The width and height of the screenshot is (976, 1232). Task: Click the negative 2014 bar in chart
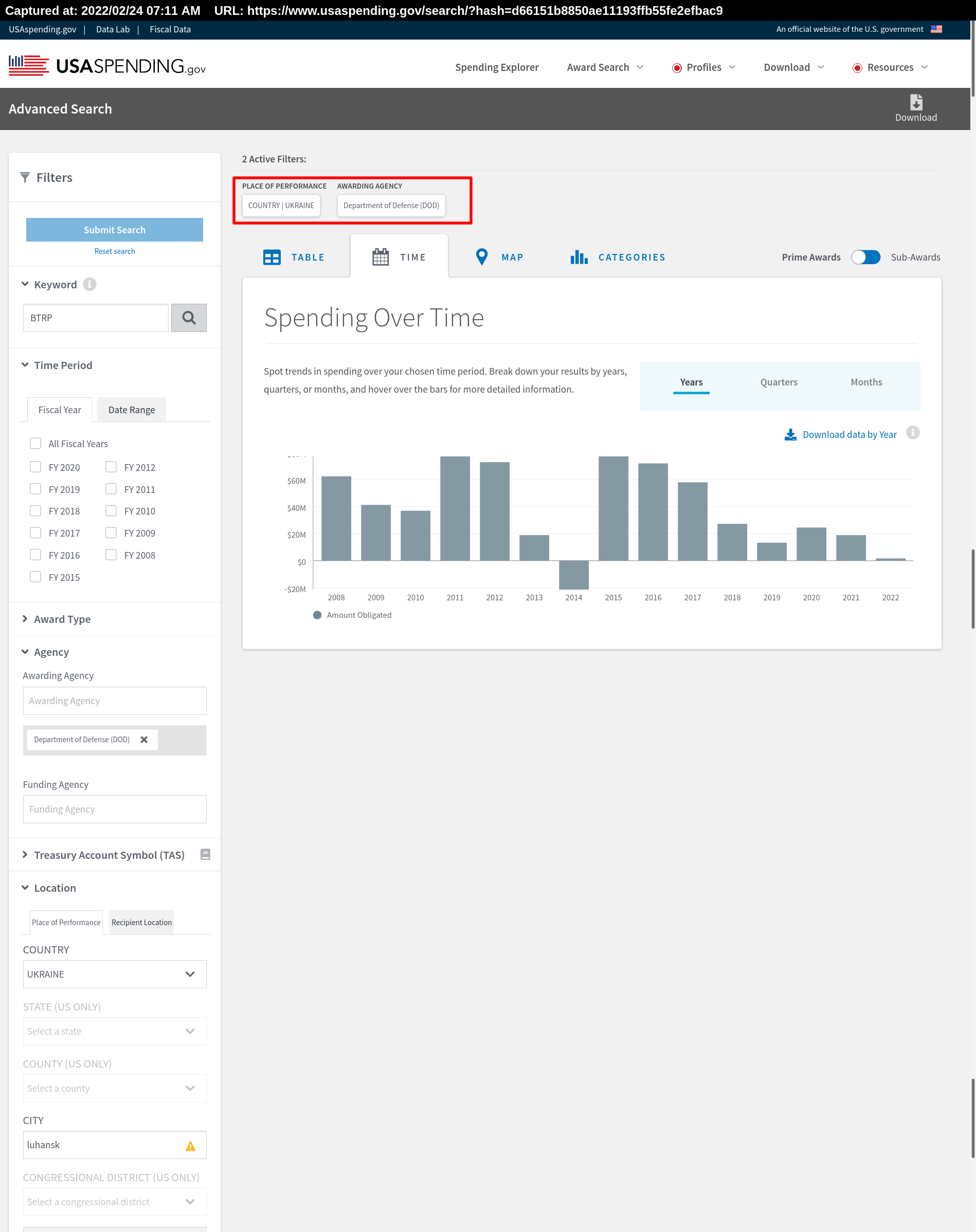click(574, 575)
